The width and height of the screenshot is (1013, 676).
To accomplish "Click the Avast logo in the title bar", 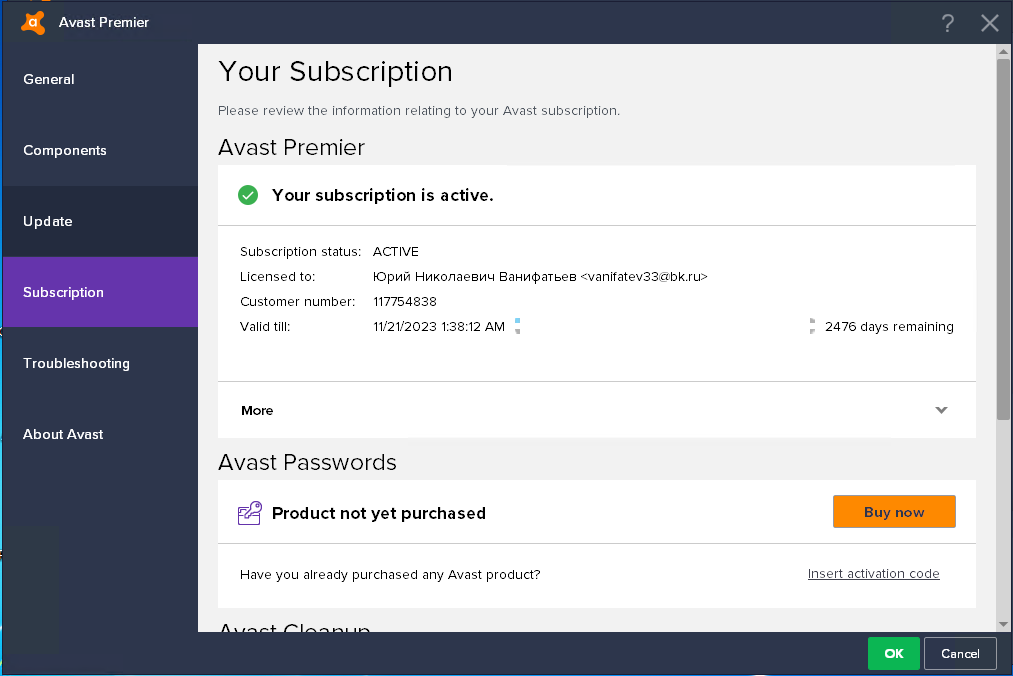I will 33,22.
